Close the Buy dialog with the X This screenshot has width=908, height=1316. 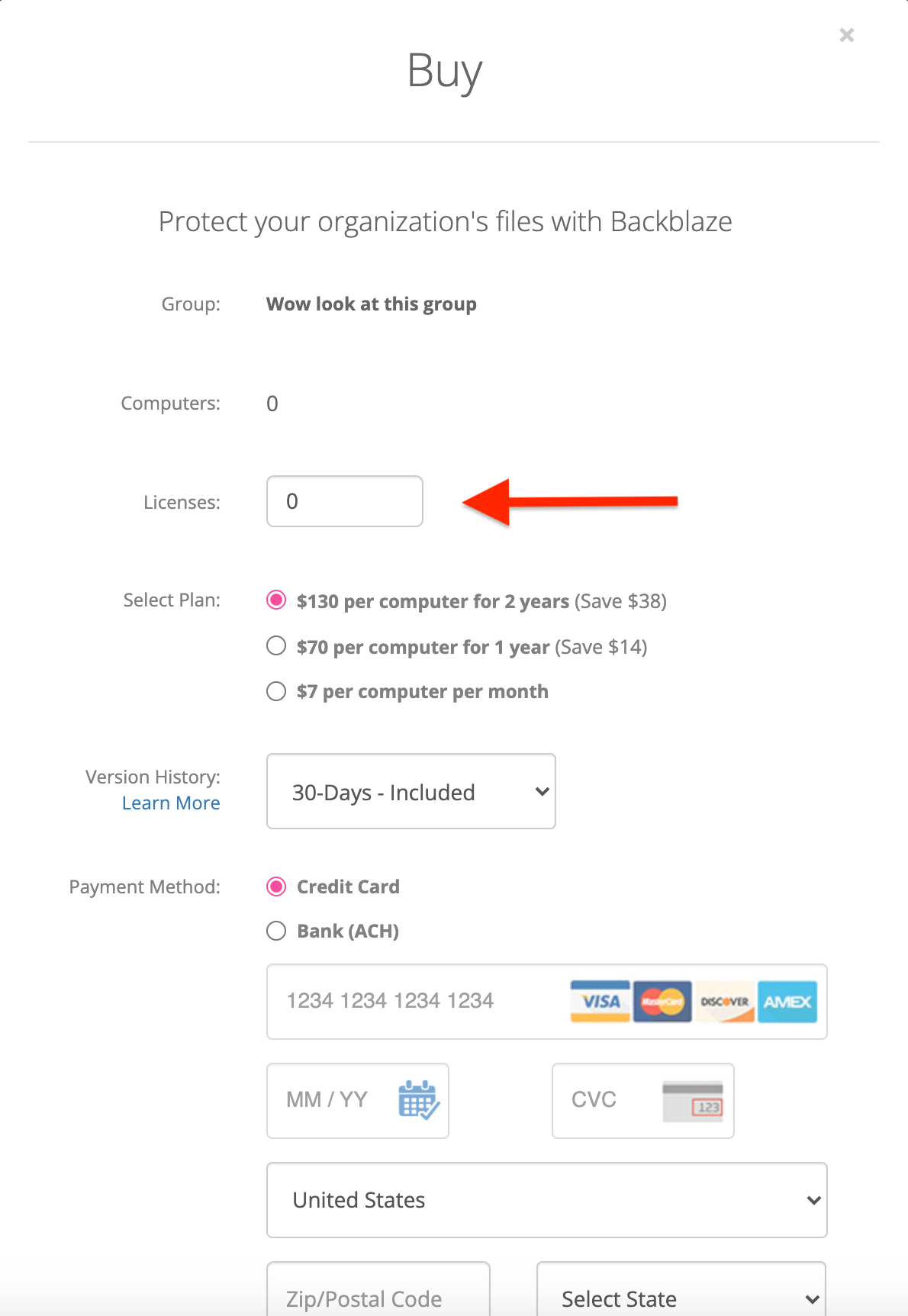point(846,35)
